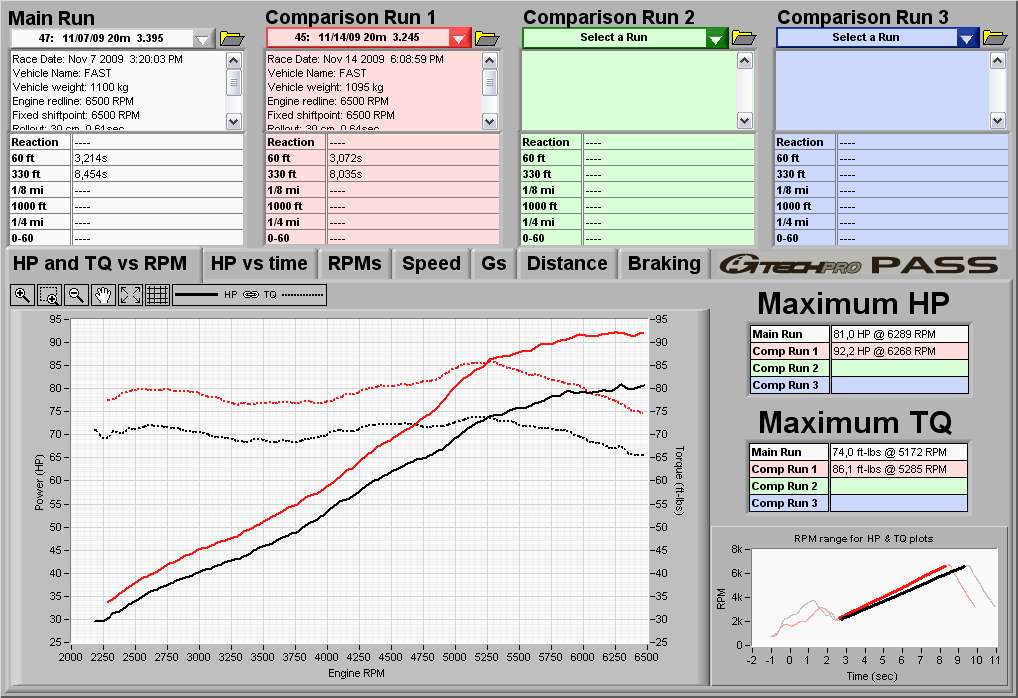Open folder icon for Main Run
Screen dimensions: 1018x698
pos(232,38)
